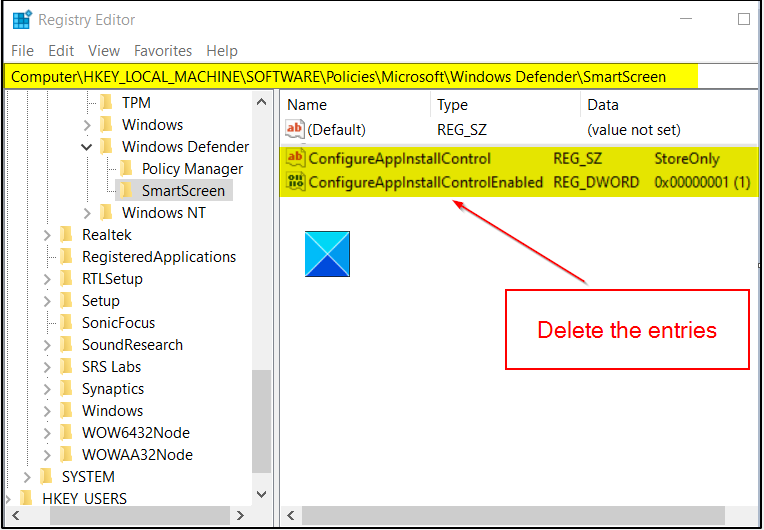
Task: Select the (Default) value entry
Action: point(336,130)
